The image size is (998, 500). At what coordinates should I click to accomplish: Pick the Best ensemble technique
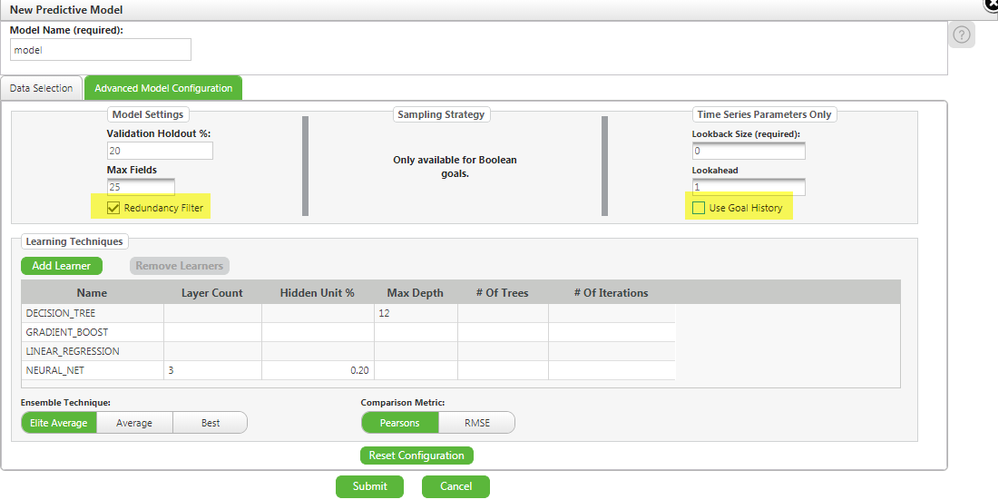click(x=210, y=422)
